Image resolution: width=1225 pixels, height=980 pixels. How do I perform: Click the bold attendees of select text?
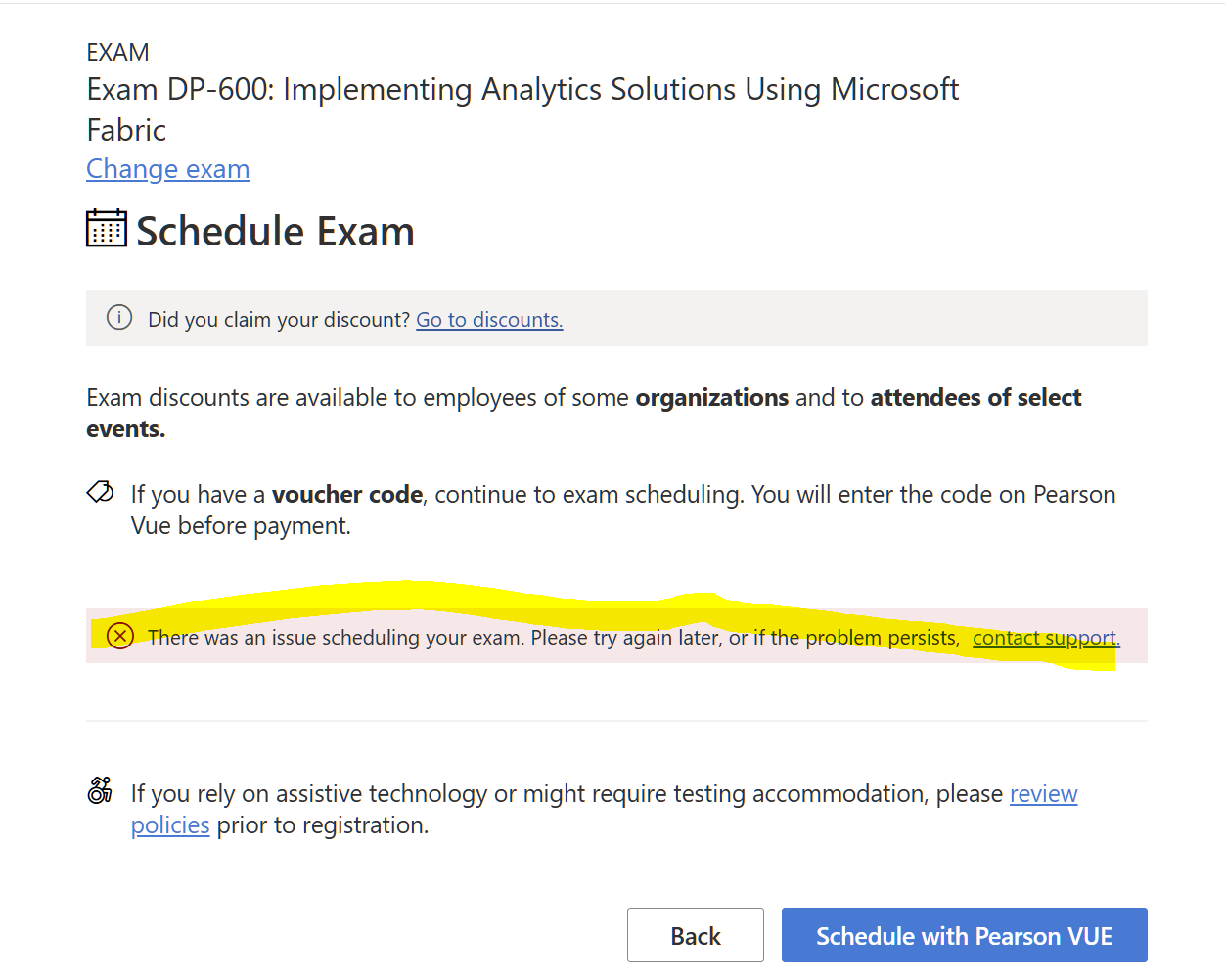975,398
